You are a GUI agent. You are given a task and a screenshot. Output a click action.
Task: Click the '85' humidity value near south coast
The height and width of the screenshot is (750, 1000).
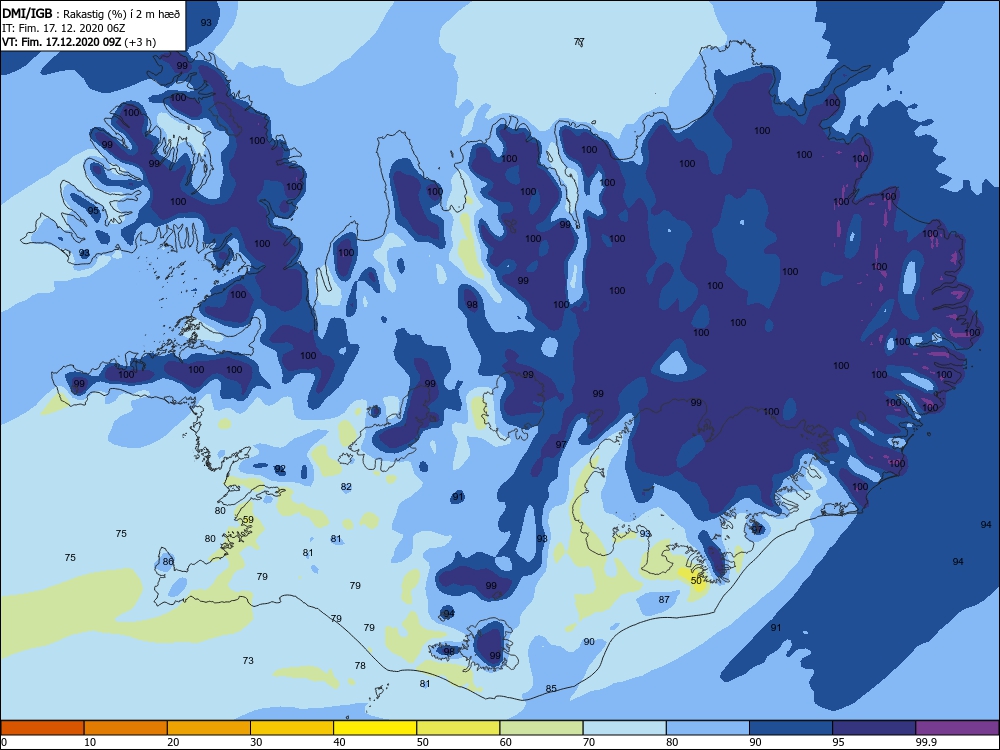pyautogui.click(x=551, y=688)
